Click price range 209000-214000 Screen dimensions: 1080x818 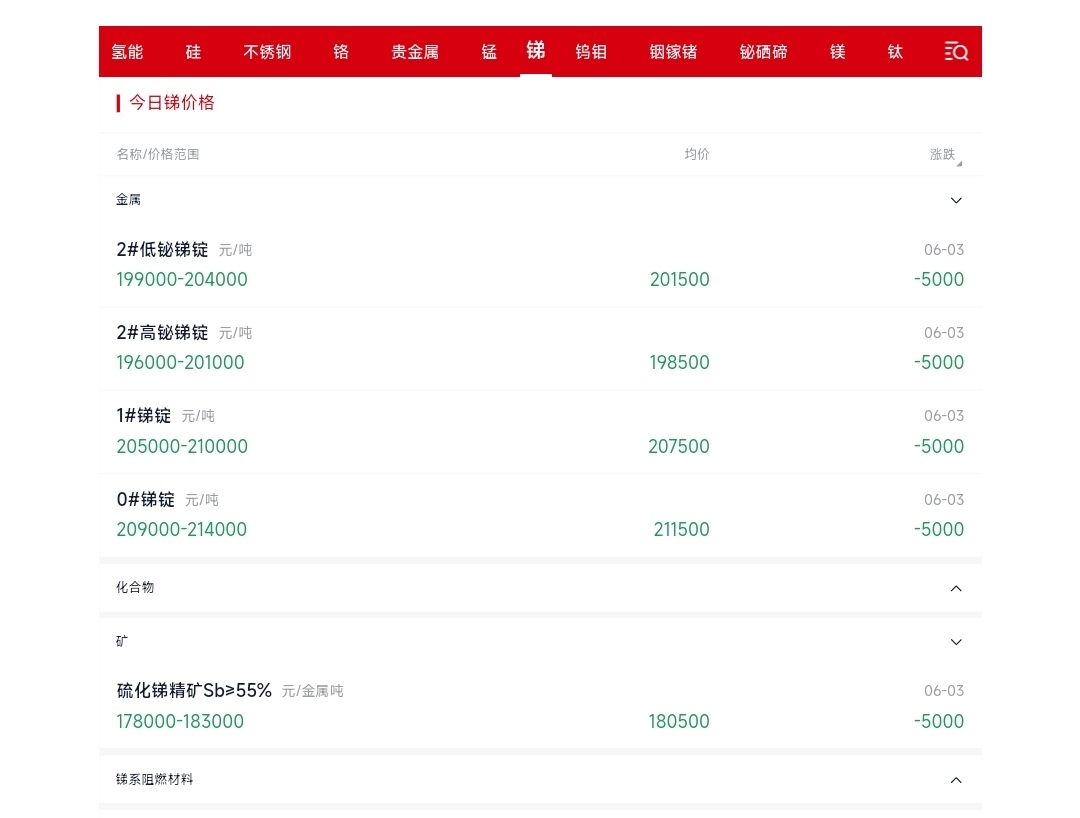(x=182, y=529)
